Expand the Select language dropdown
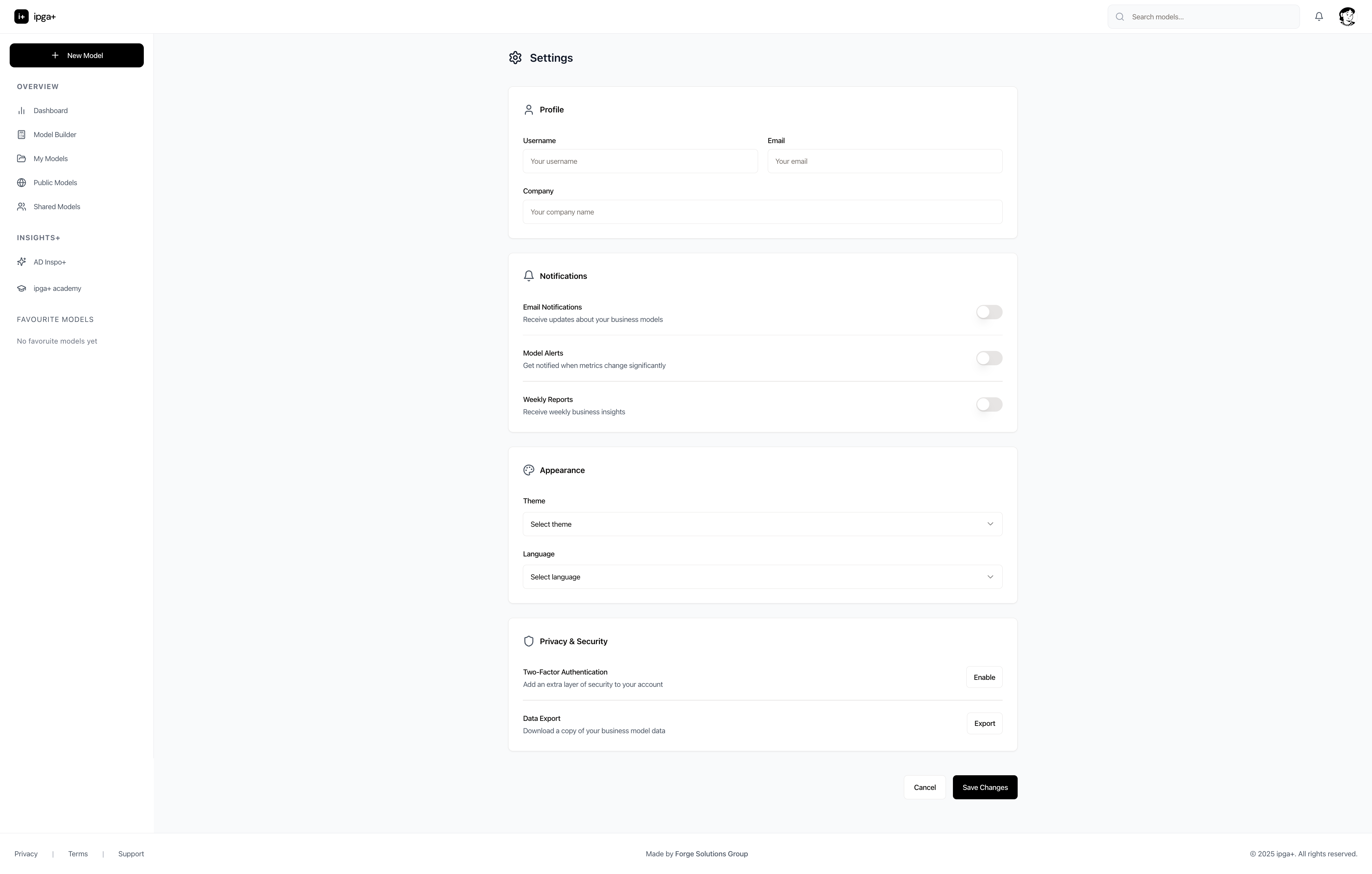 (762, 577)
